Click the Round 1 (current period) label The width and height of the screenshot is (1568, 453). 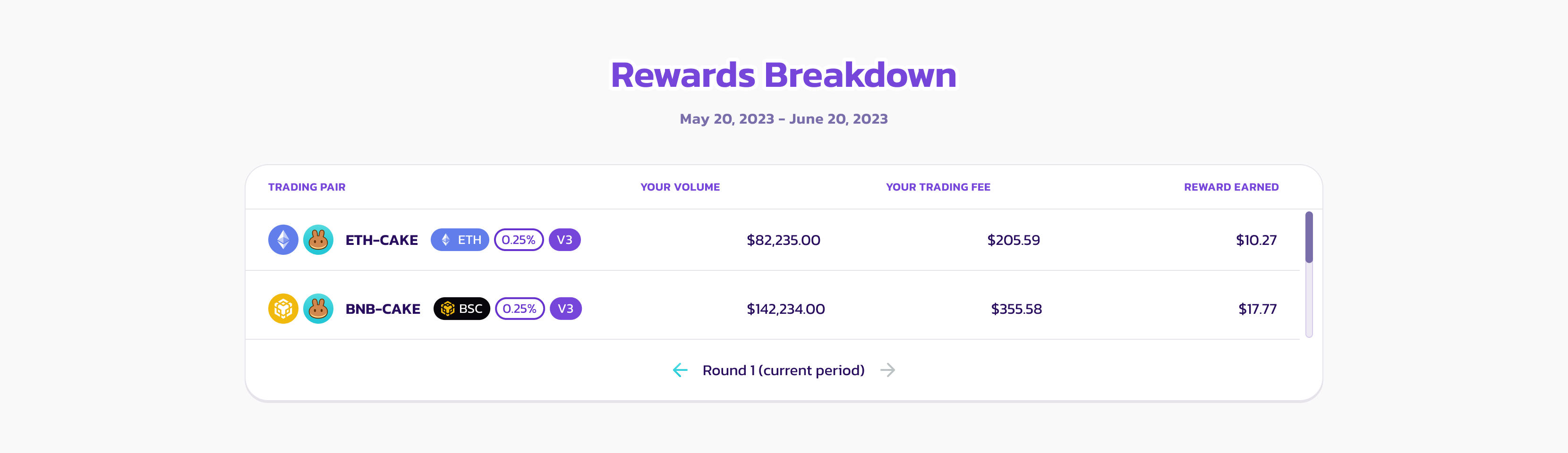coord(784,370)
